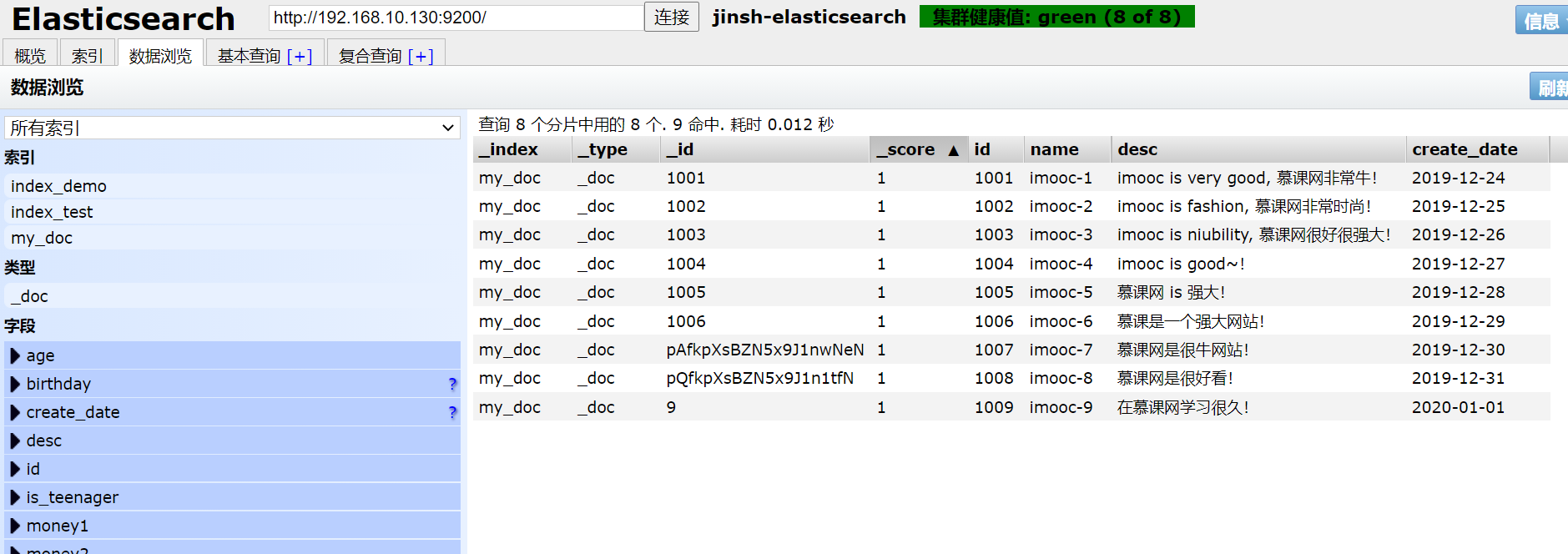Switch to the 概览 tab
This screenshot has height=554, width=1568.
pos(30,55)
